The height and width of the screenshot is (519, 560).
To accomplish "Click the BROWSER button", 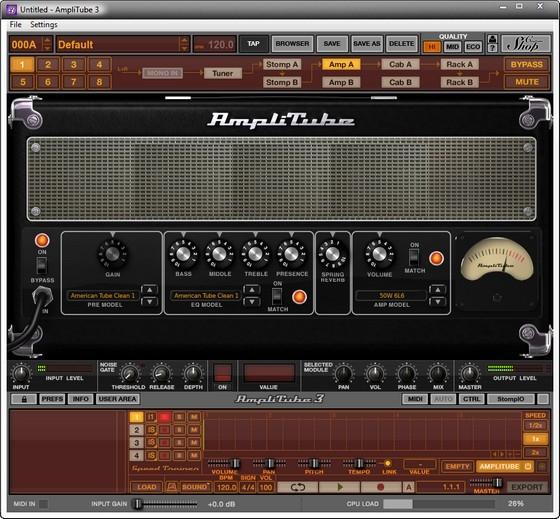I will tap(292, 44).
